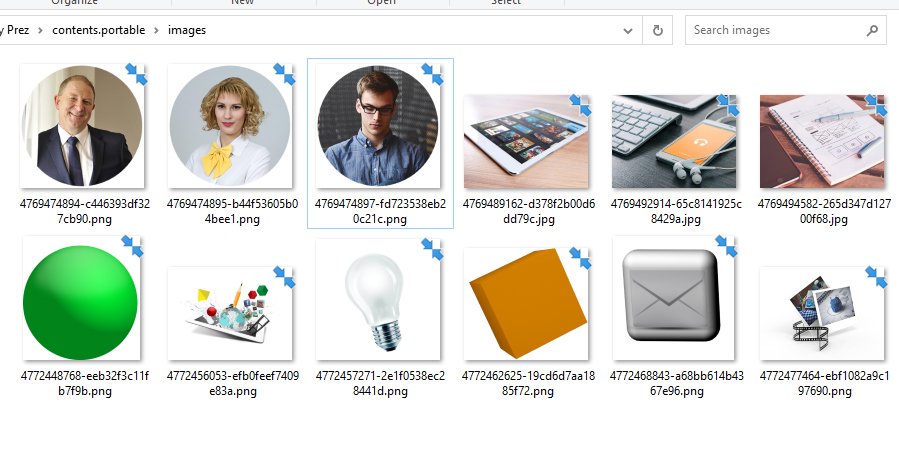
Task: Expand chevron between contents.portable and images
Action: pos(156,30)
